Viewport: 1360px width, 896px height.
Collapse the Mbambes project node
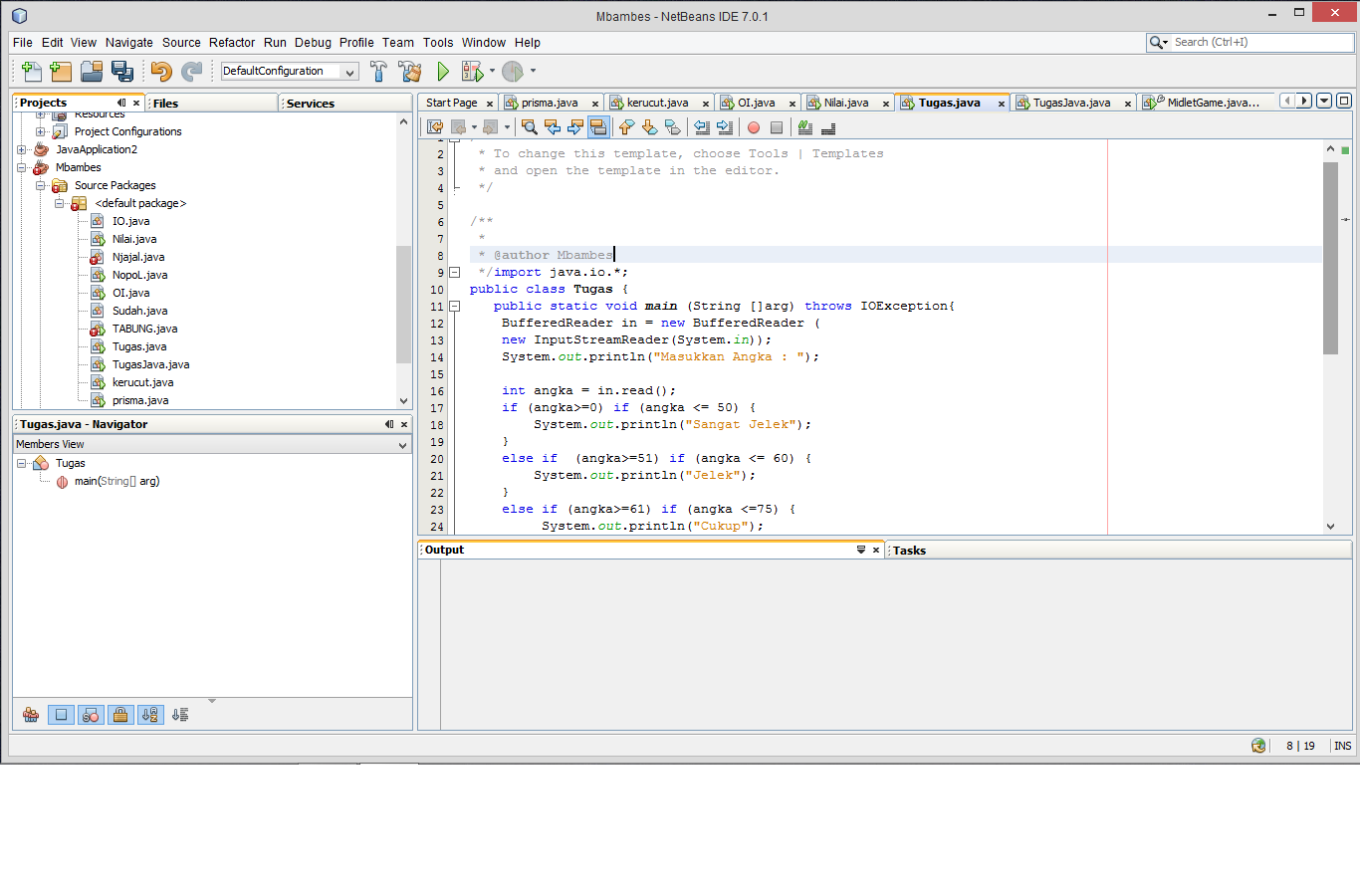22,167
